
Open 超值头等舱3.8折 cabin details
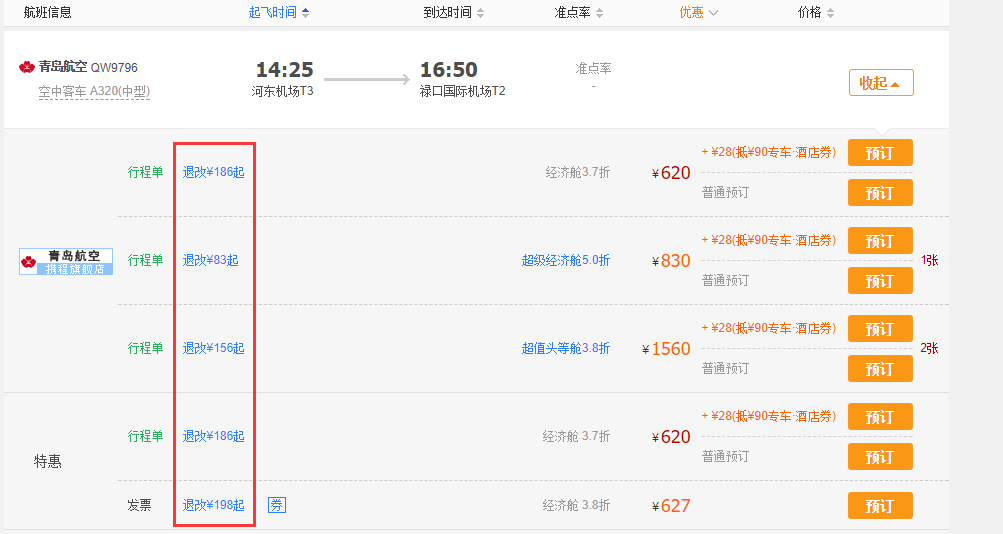coord(565,348)
